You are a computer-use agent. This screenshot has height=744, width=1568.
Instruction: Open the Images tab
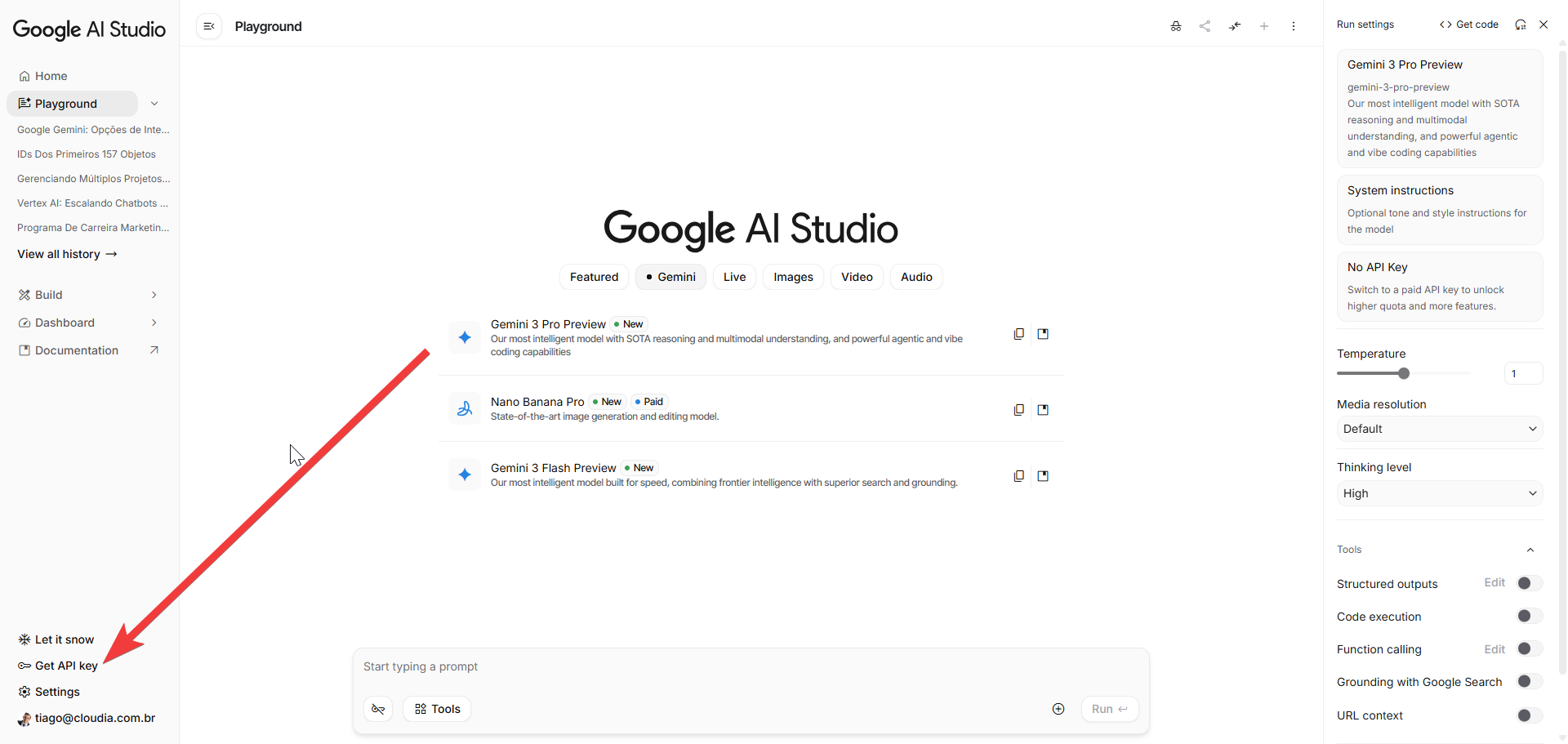pyautogui.click(x=794, y=277)
